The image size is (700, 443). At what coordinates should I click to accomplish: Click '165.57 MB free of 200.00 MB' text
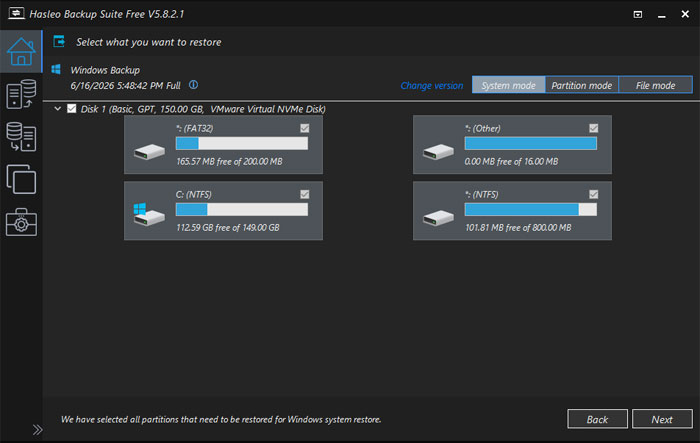(x=229, y=161)
